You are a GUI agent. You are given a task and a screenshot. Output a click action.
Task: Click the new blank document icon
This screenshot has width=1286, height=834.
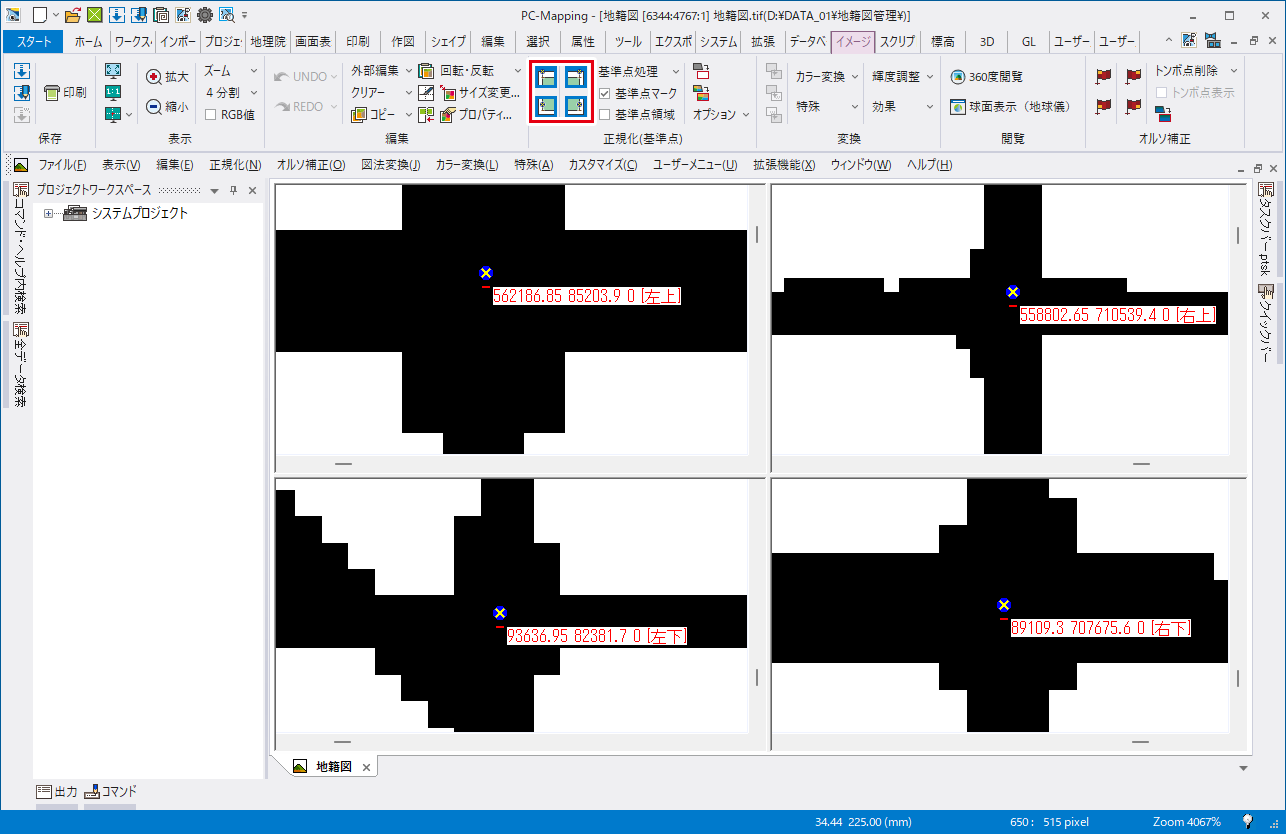click(39, 15)
